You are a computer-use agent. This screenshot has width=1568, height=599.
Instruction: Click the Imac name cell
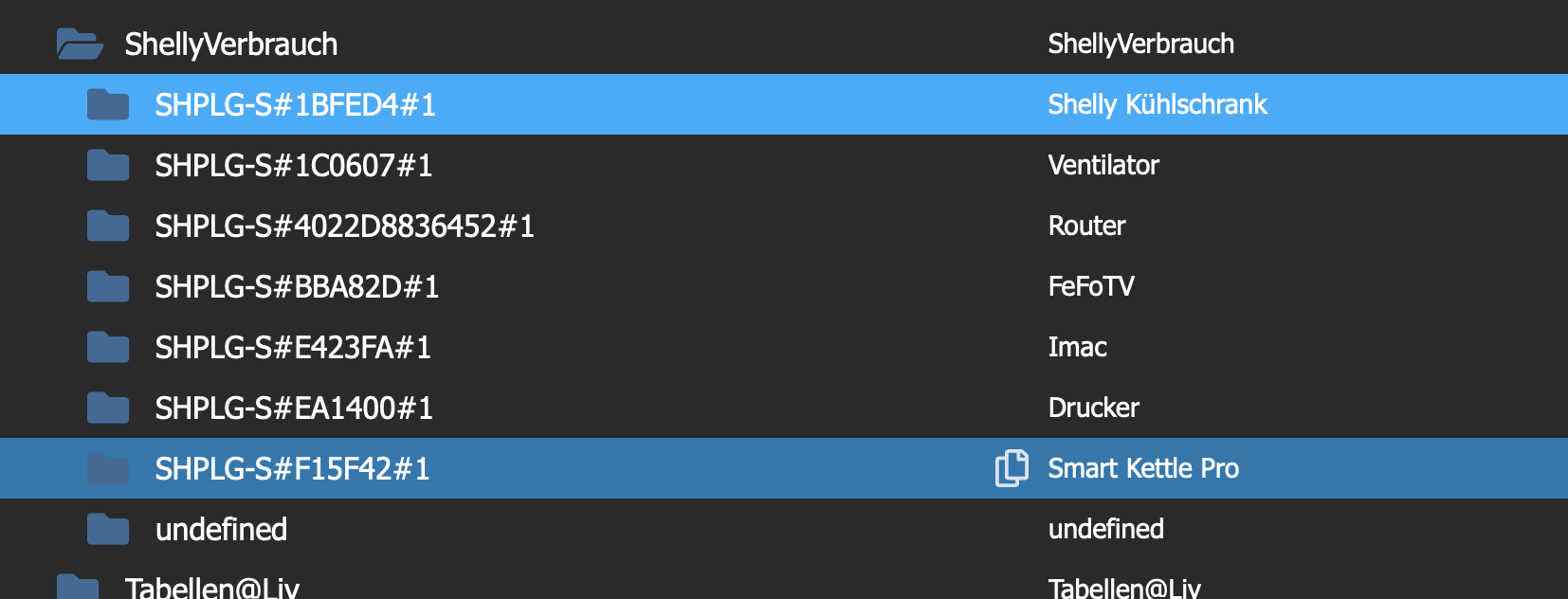[1077, 347]
